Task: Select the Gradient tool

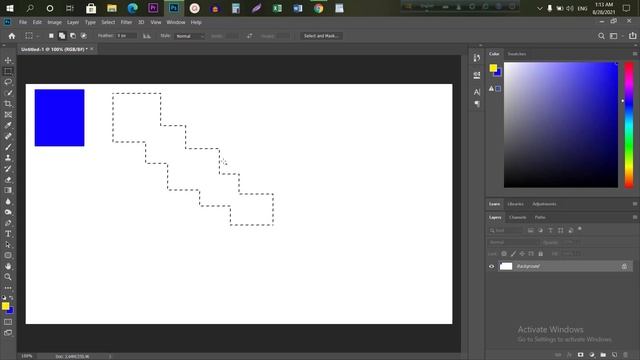Action: point(8,190)
